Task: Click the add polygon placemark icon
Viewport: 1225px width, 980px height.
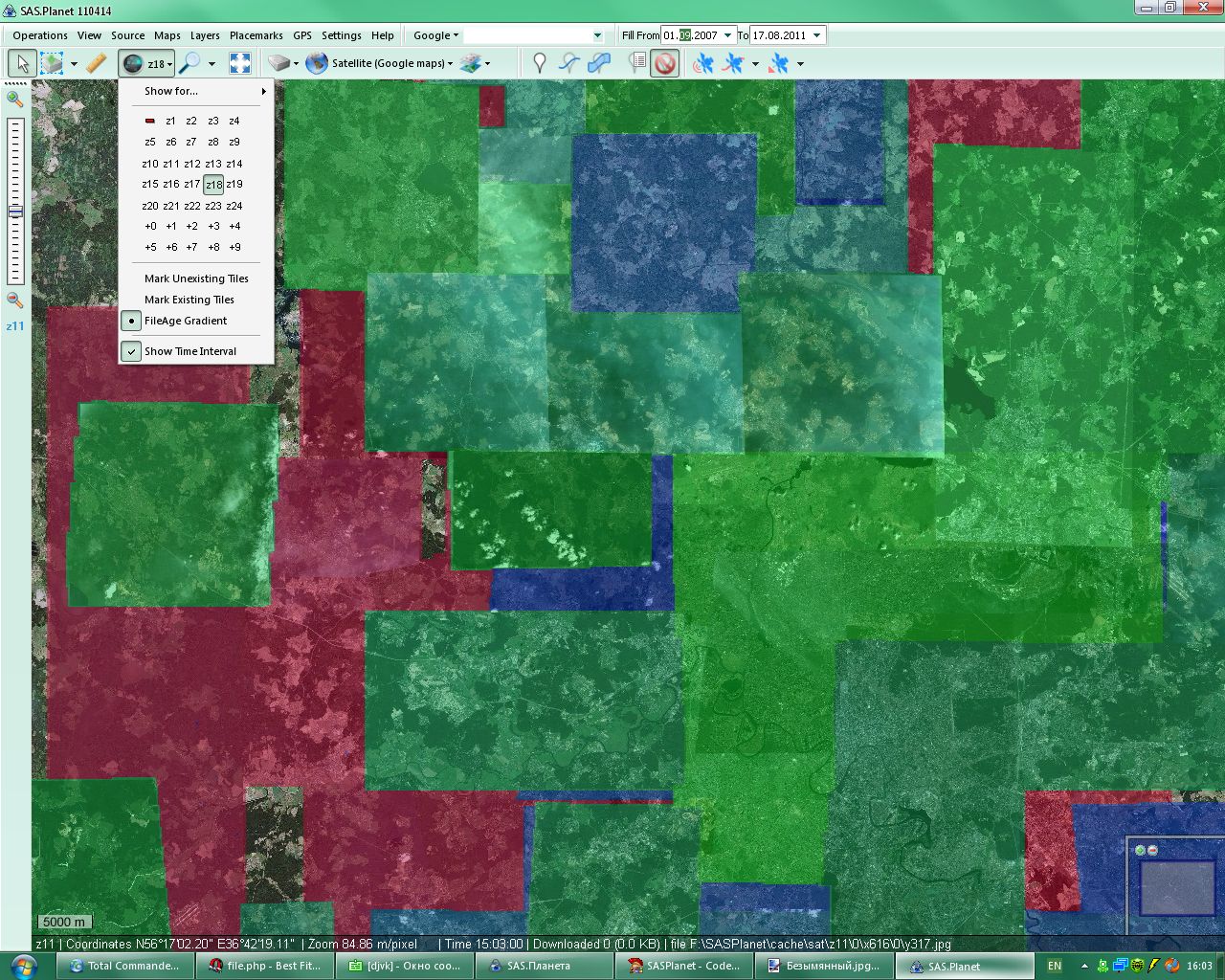Action: point(599,63)
